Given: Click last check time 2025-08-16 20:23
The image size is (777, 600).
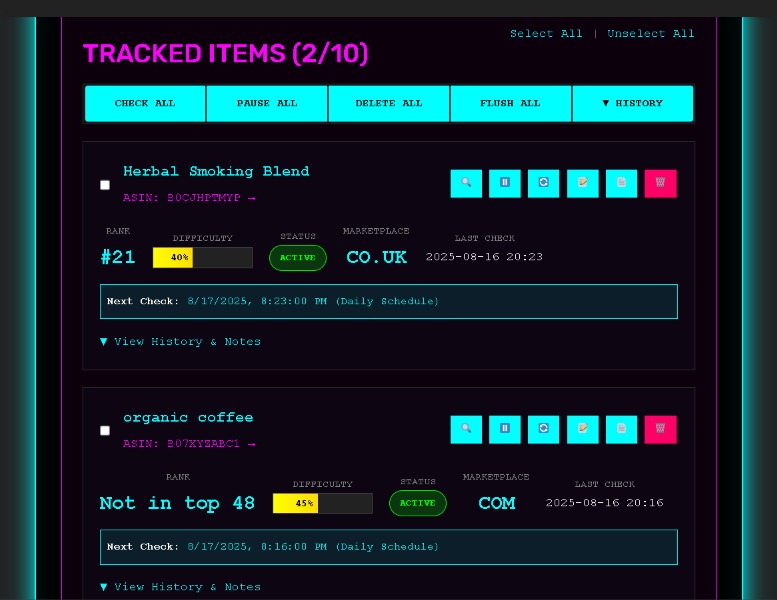Looking at the screenshot, I should coord(484,257).
